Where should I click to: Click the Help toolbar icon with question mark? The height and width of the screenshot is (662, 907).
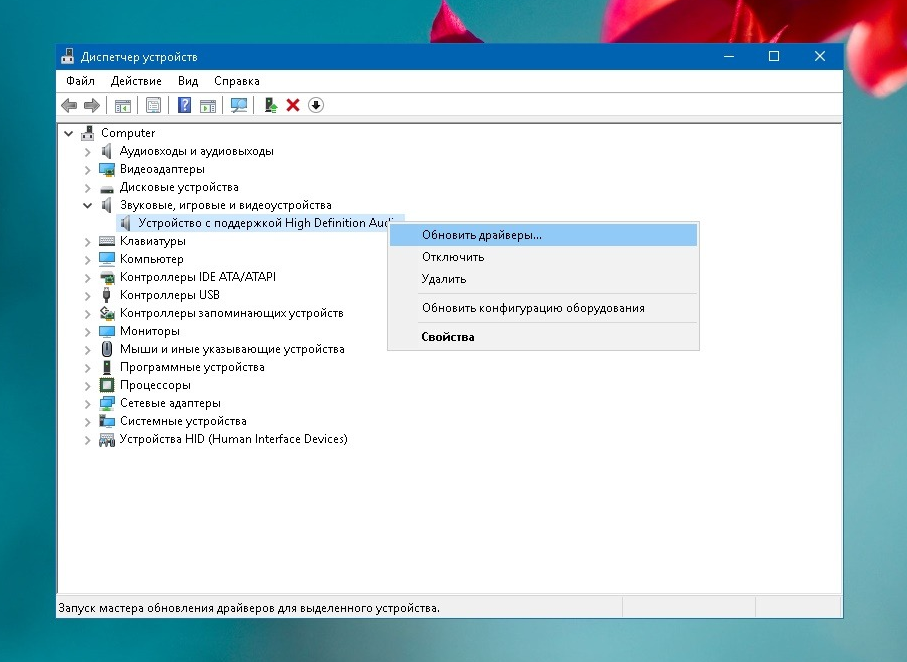point(185,105)
